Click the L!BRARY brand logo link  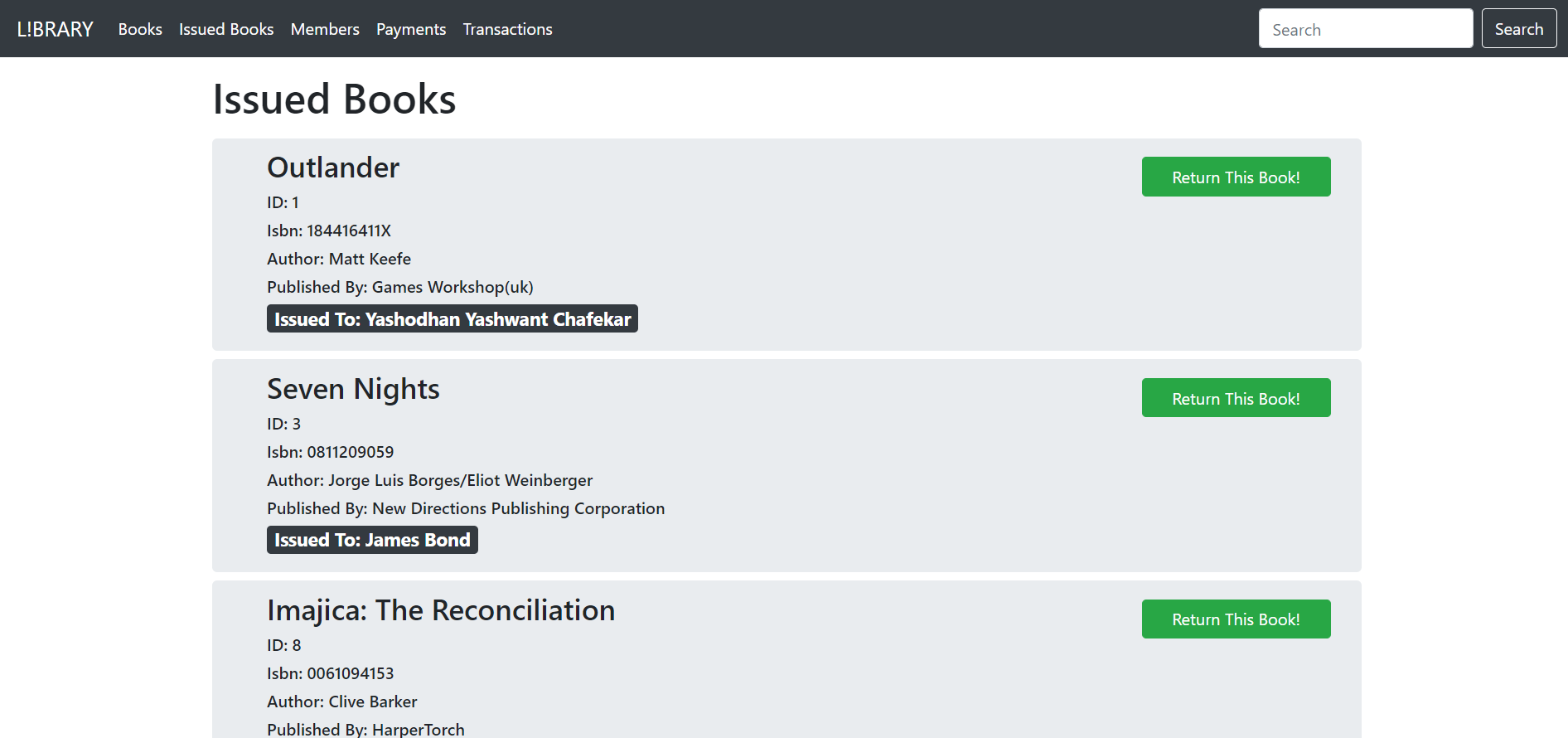point(55,29)
